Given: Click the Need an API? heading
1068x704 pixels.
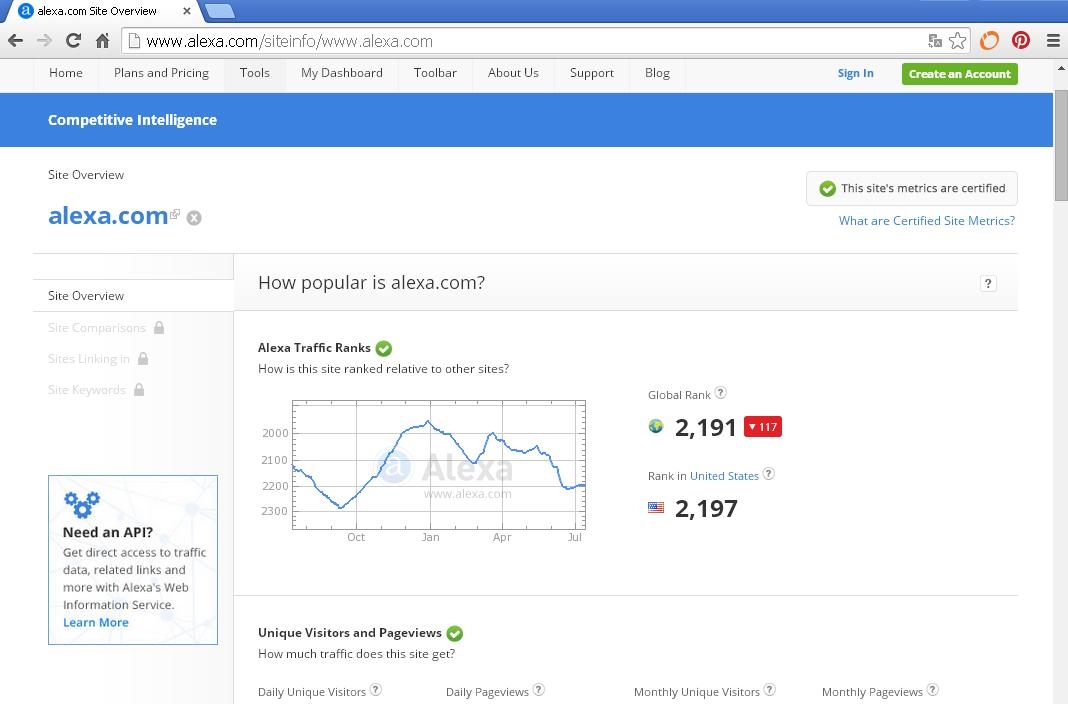Looking at the screenshot, I should pos(108,532).
